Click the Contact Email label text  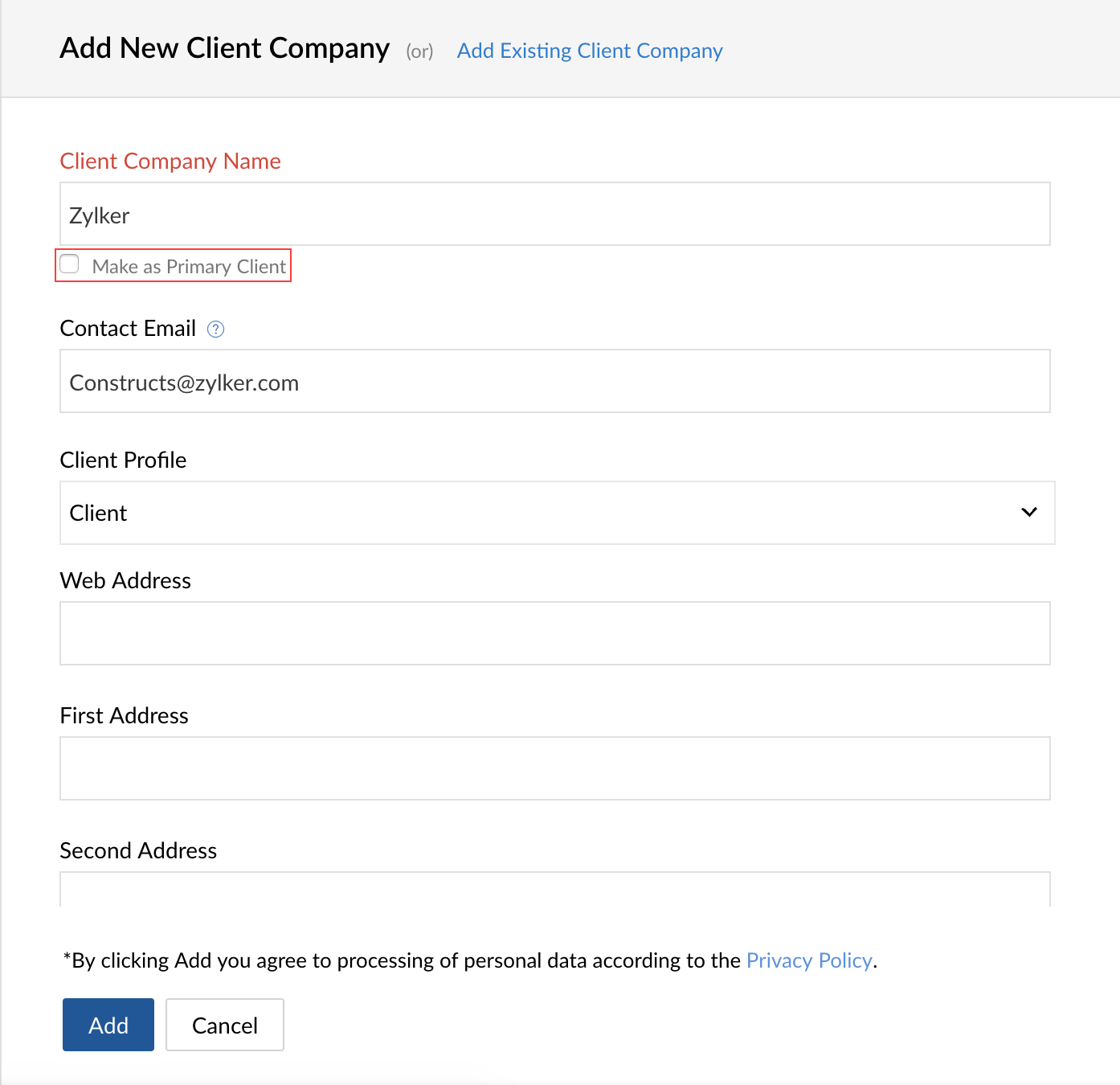(x=128, y=329)
